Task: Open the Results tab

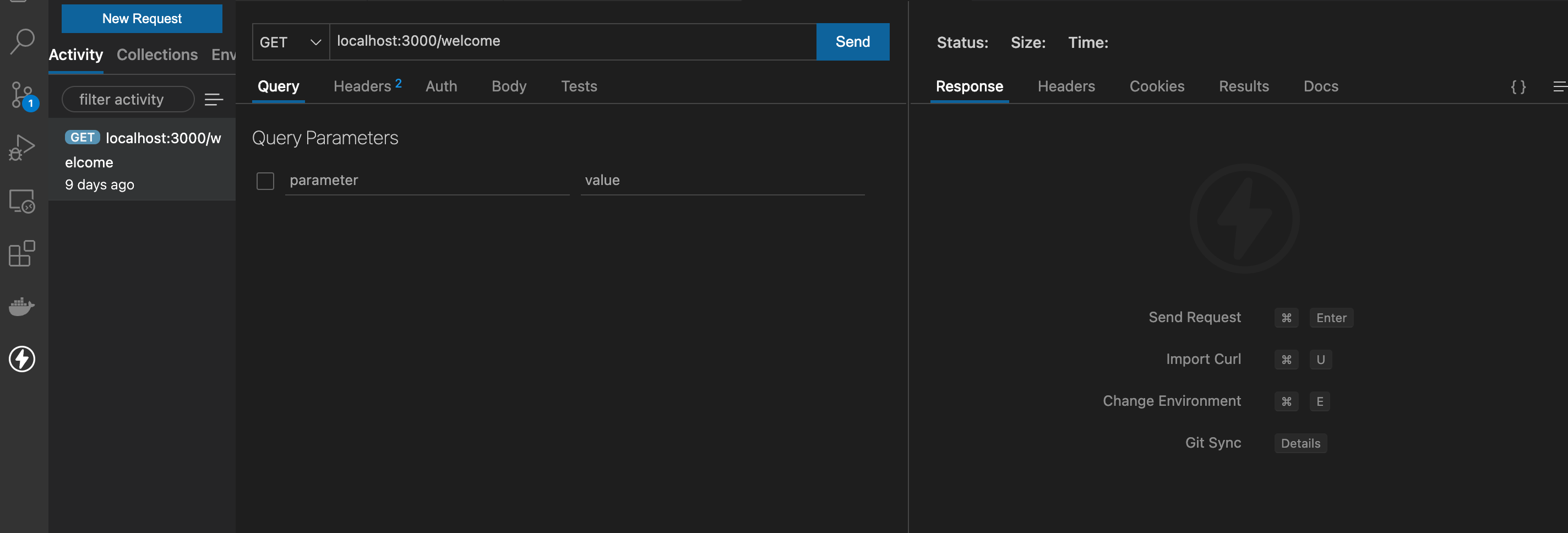Action: (x=1244, y=86)
